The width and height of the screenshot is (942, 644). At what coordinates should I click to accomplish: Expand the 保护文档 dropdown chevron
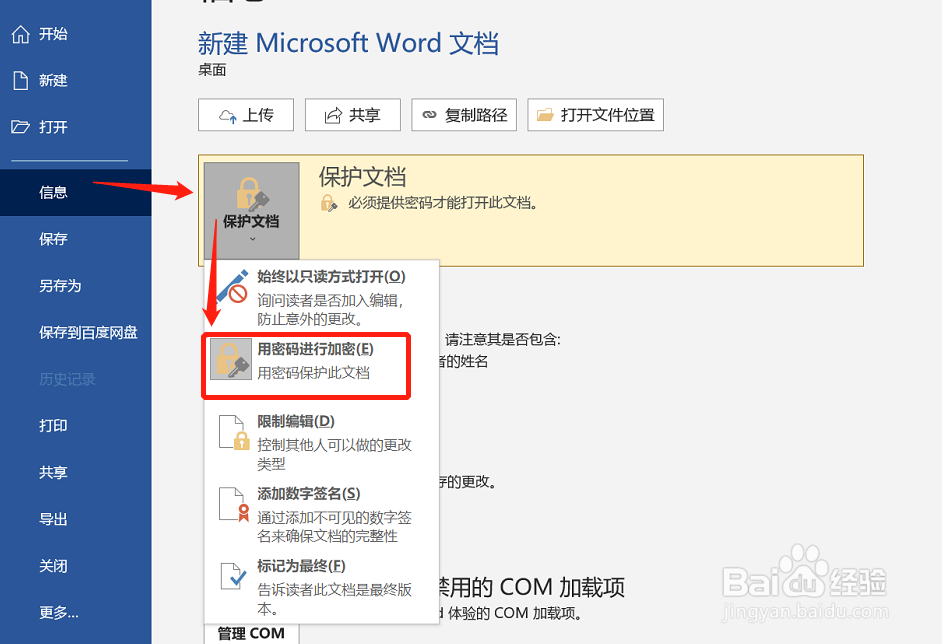click(252, 239)
